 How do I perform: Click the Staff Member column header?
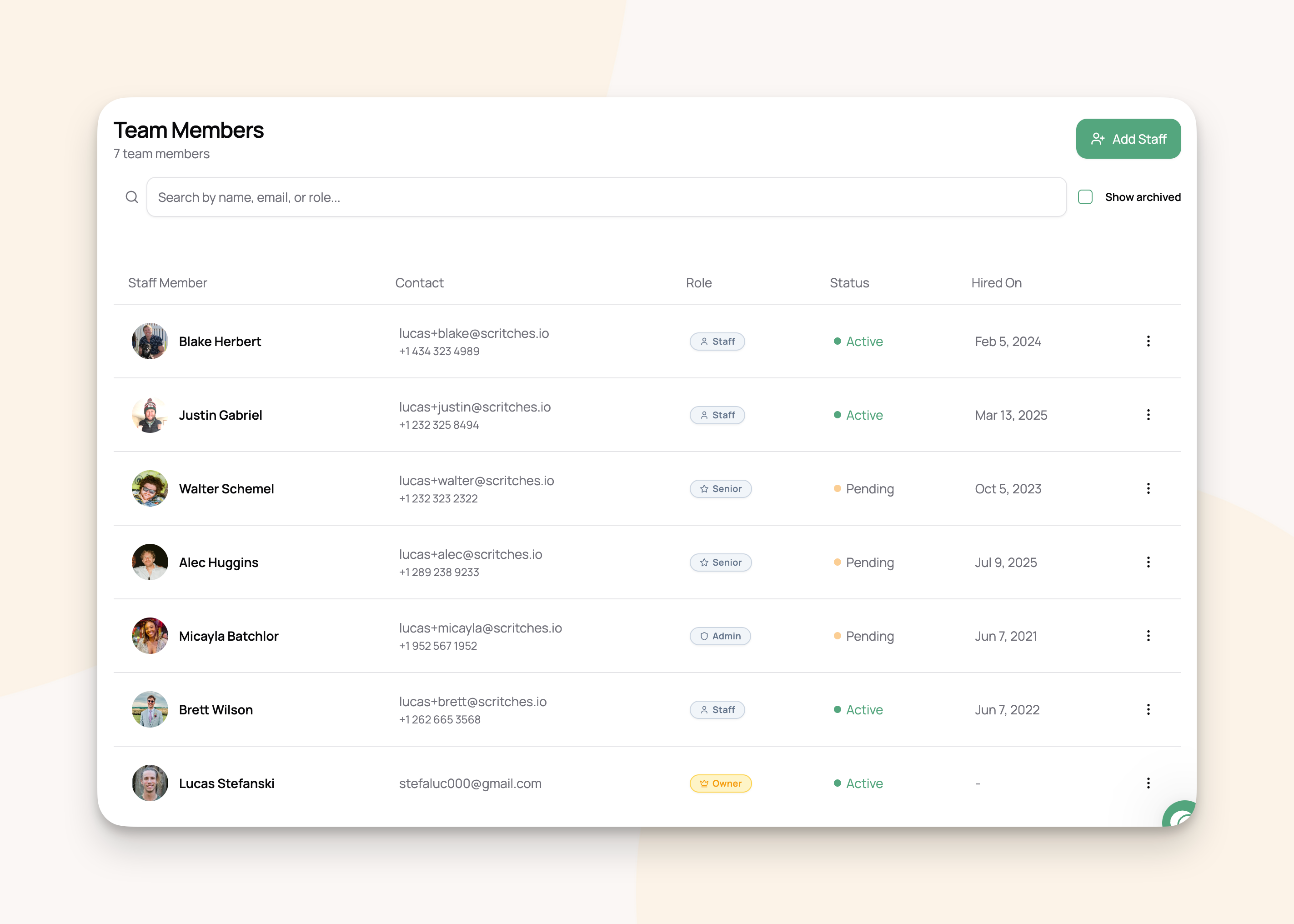167,283
